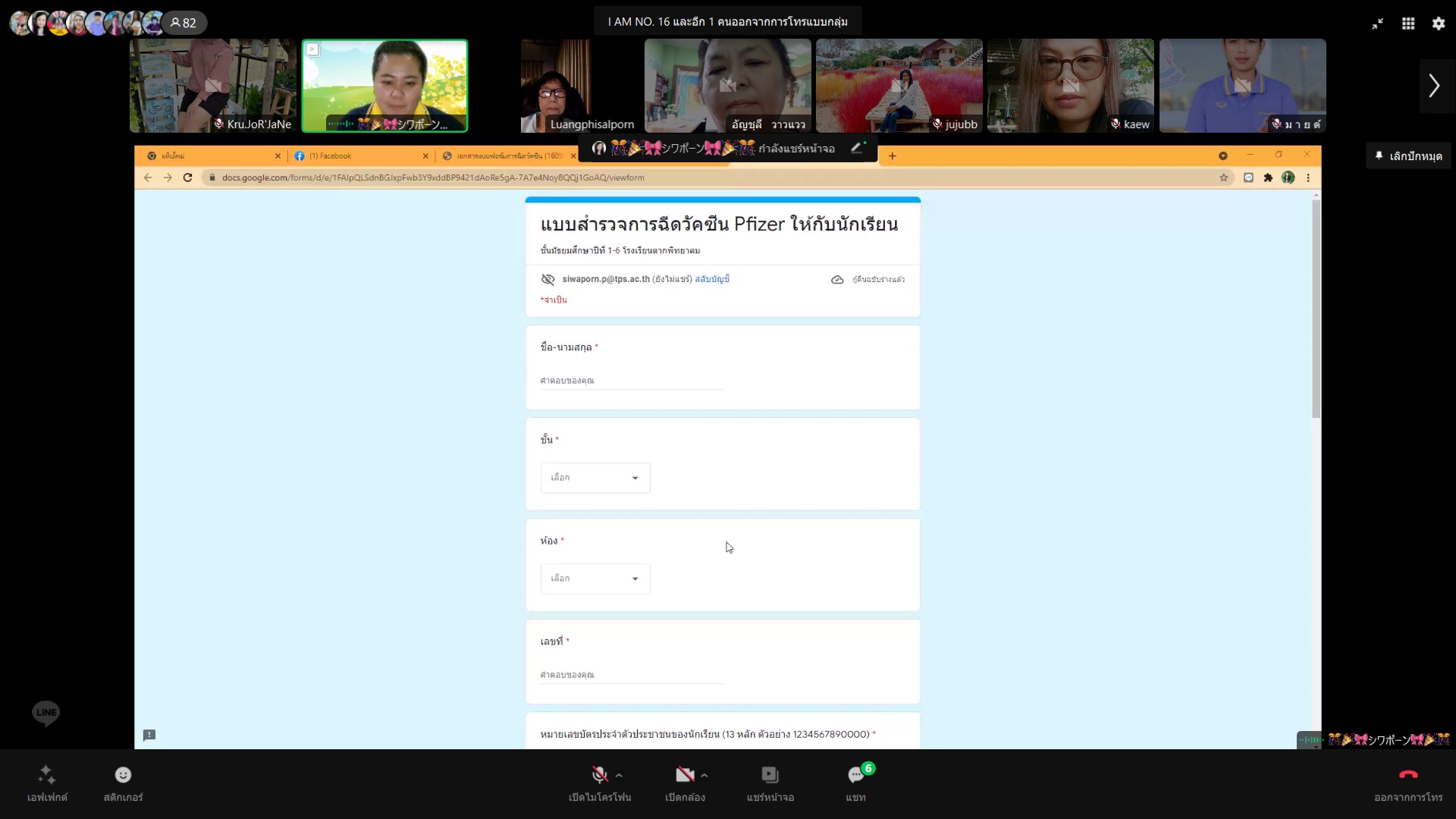Exit full screen with shrink arrows
1456x819 pixels.
(1378, 24)
